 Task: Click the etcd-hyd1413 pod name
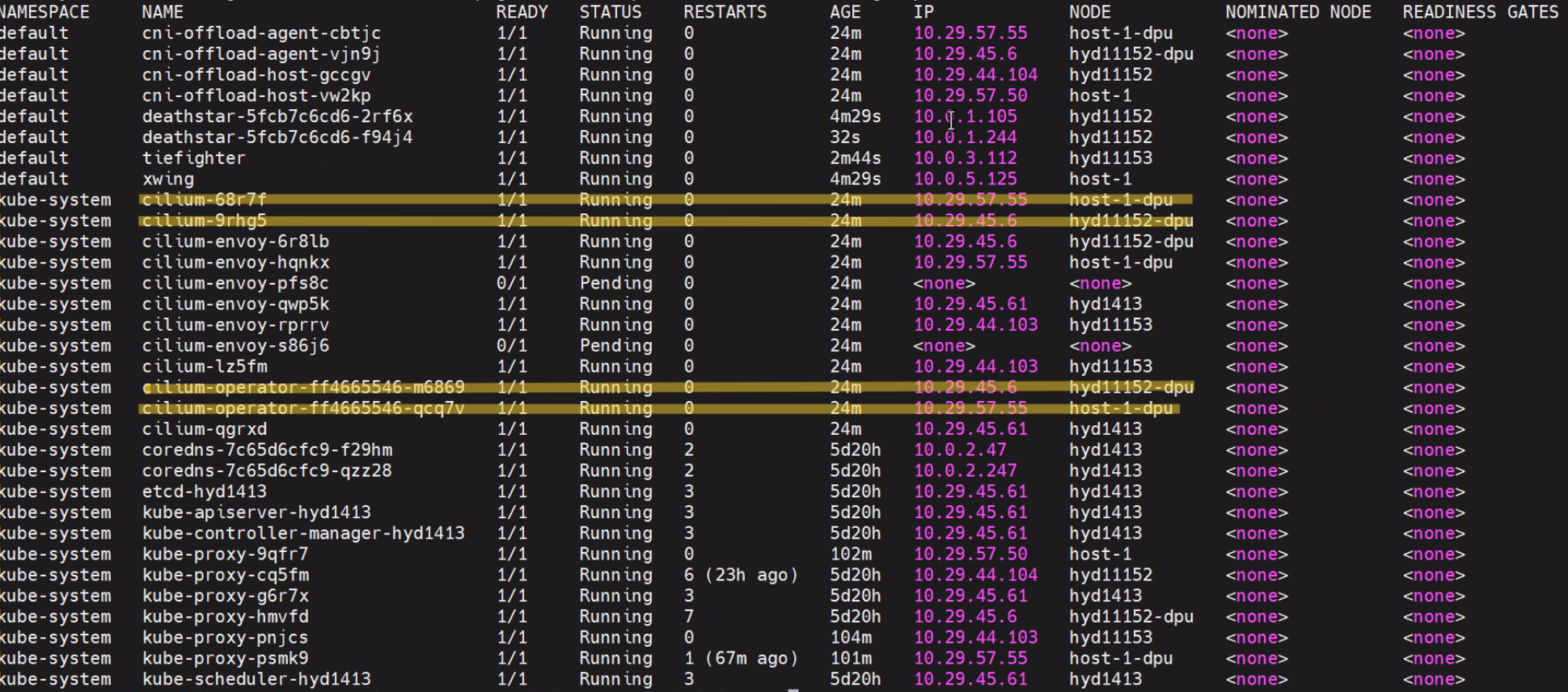[x=205, y=492]
